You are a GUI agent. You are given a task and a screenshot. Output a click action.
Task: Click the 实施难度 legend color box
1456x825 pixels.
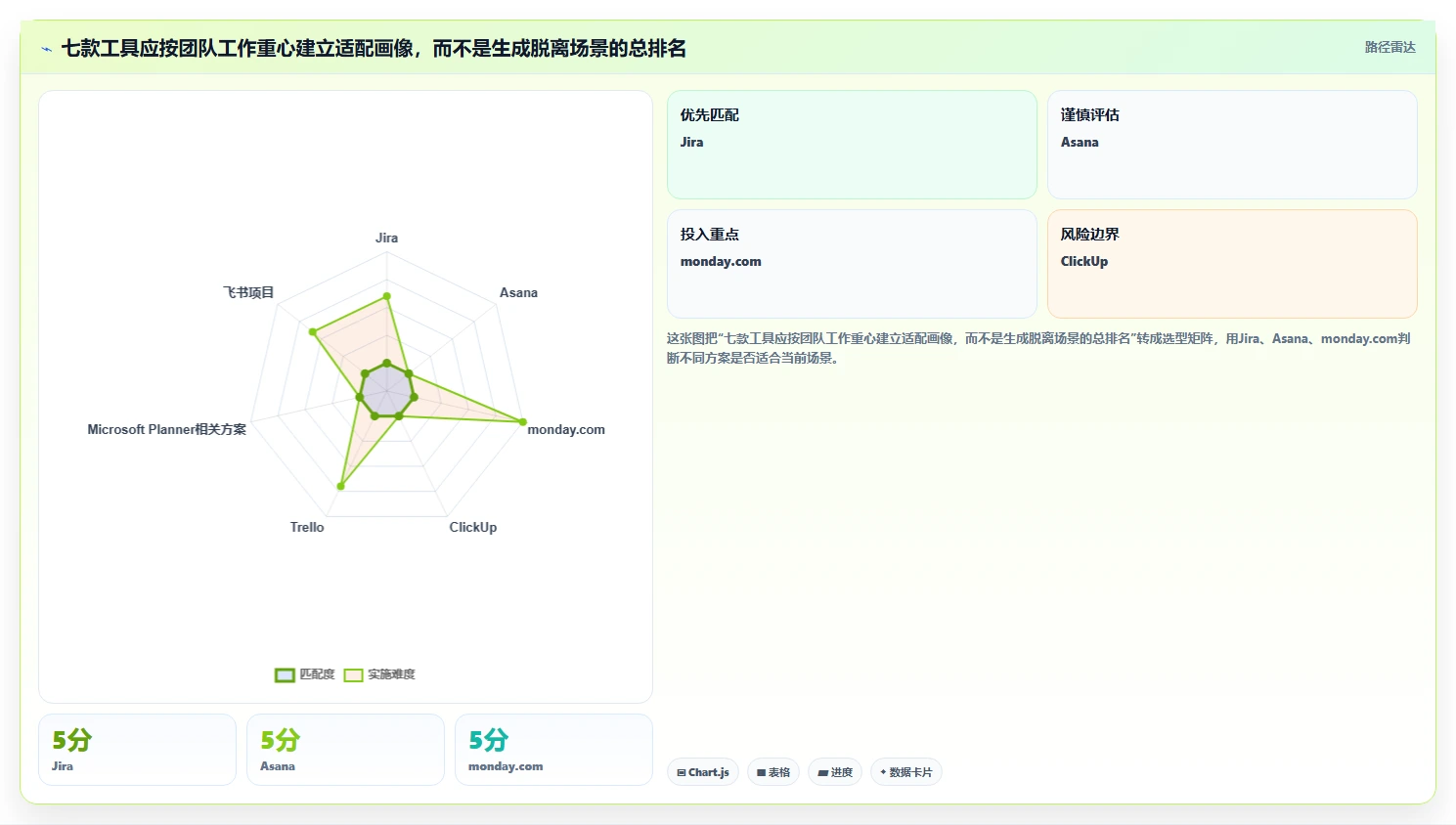point(353,674)
